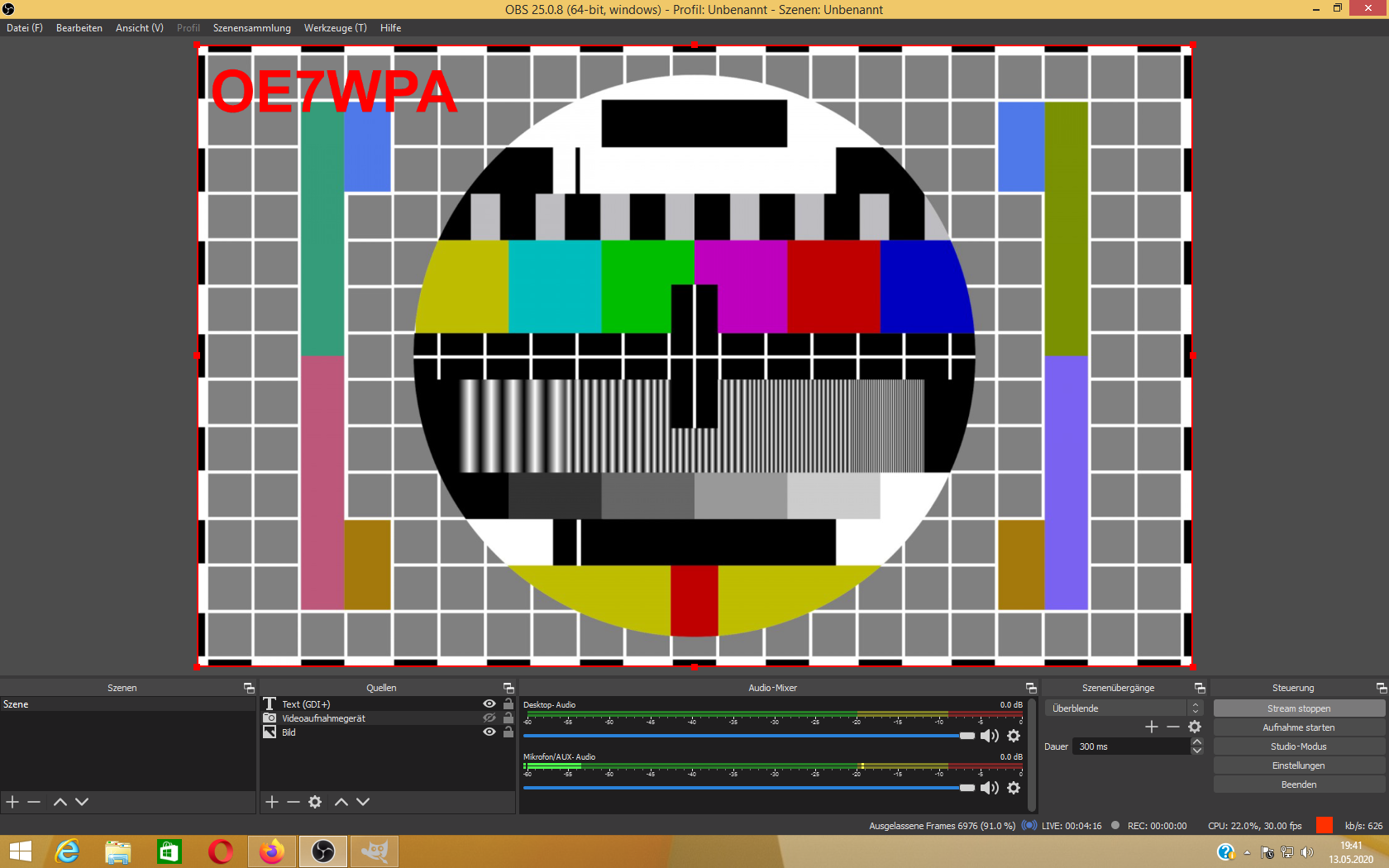Unlock the Bild source lock

click(x=508, y=732)
